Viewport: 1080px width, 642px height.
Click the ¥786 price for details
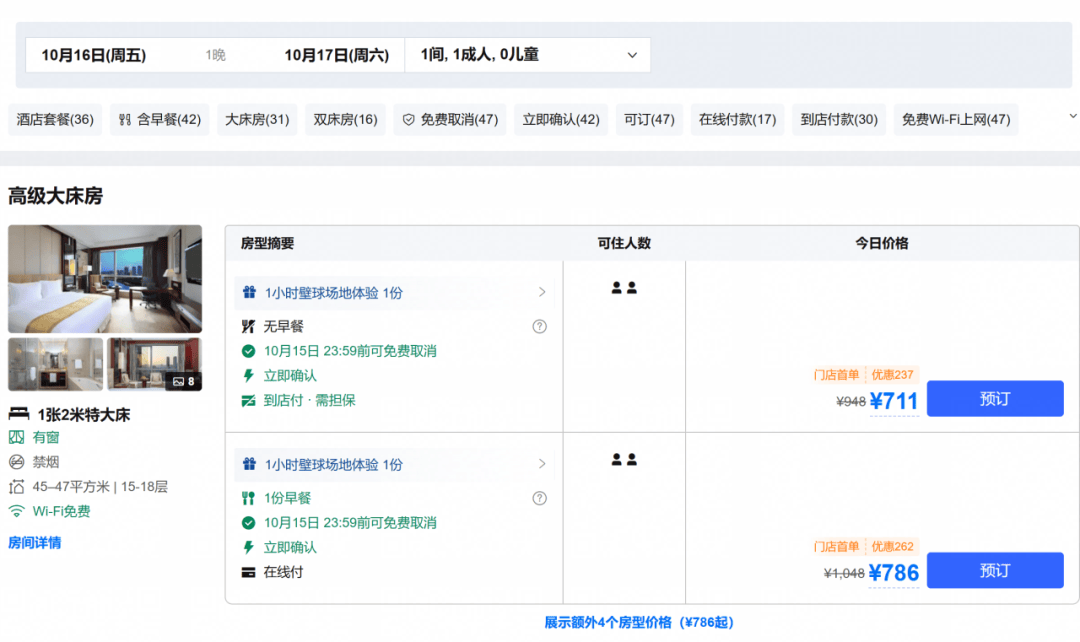pyautogui.click(x=894, y=572)
